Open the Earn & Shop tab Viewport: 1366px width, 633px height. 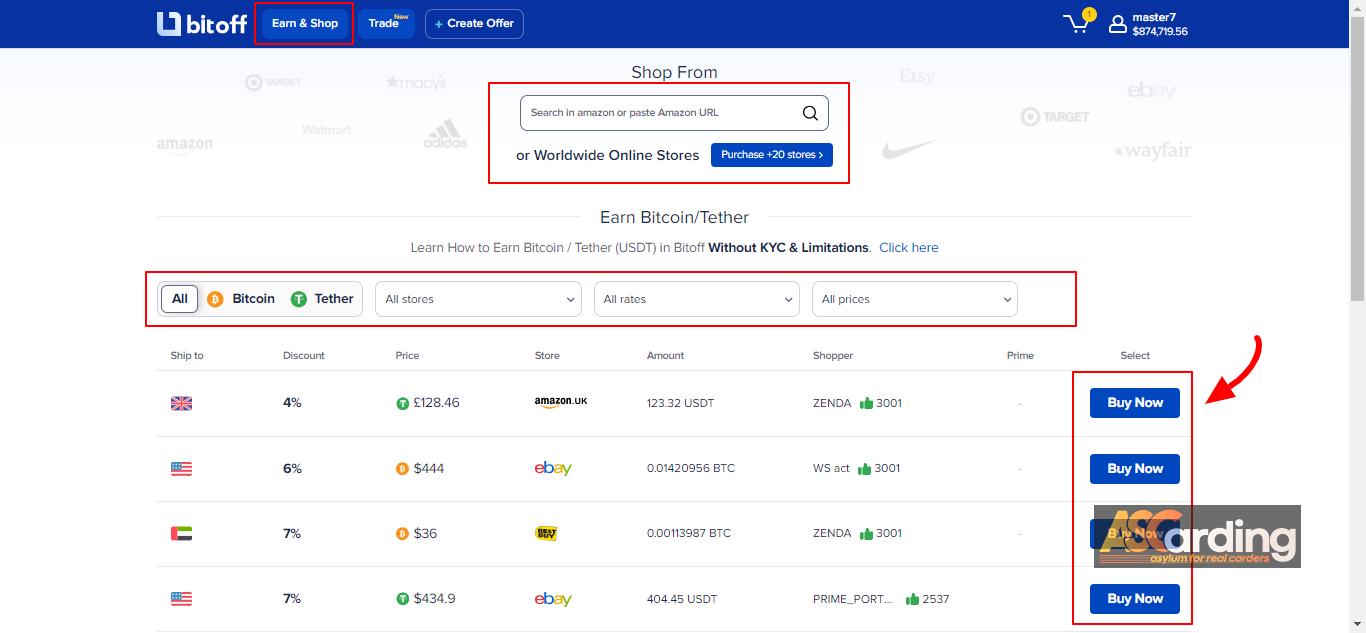pos(305,24)
